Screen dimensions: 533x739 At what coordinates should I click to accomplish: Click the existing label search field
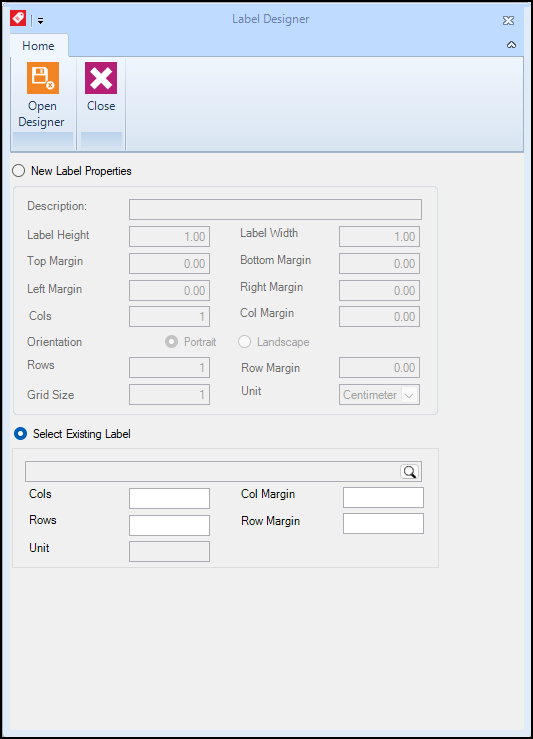coord(212,471)
